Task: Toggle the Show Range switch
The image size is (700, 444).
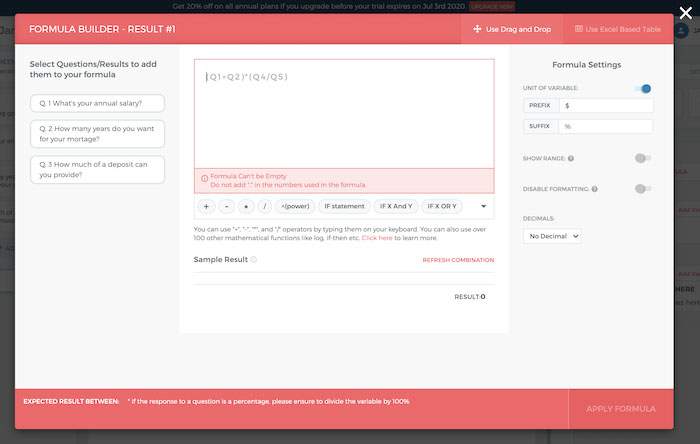Action: (x=643, y=158)
